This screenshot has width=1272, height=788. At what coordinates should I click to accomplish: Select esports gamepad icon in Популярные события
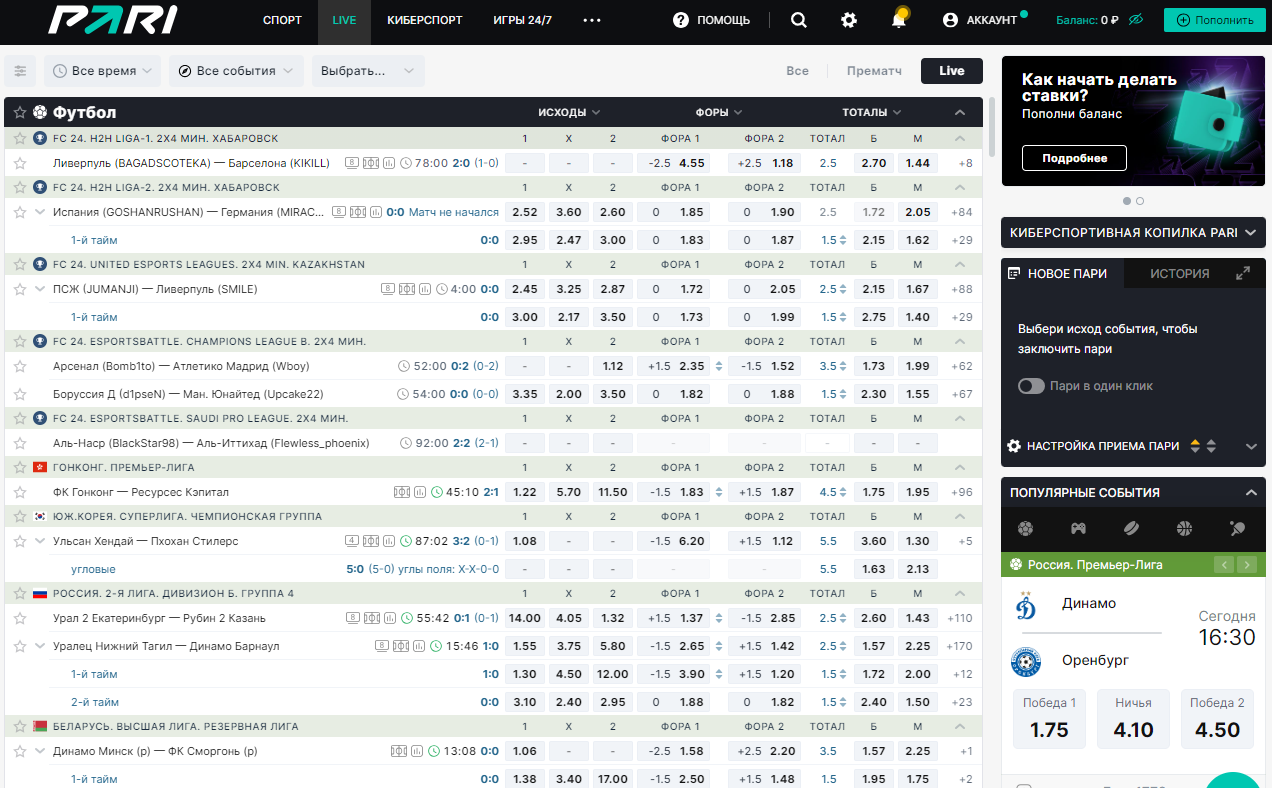point(1078,528)
